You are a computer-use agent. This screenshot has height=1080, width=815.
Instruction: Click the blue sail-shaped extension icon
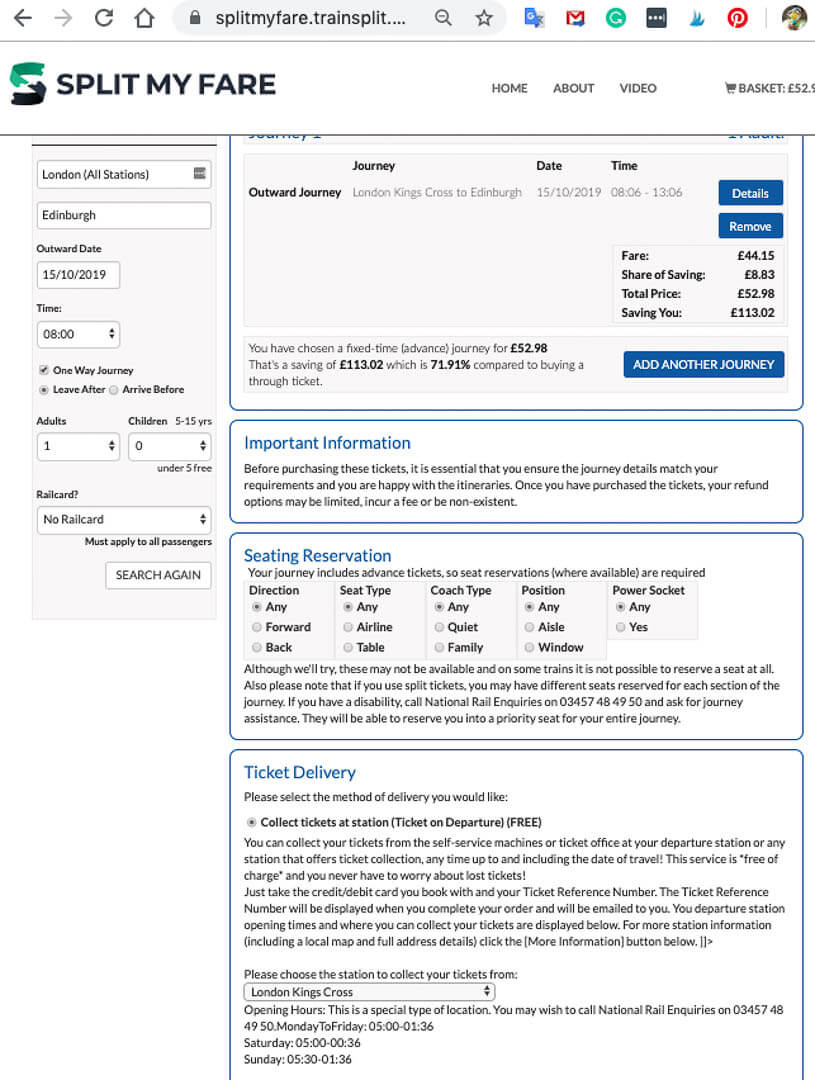[697, 18]
